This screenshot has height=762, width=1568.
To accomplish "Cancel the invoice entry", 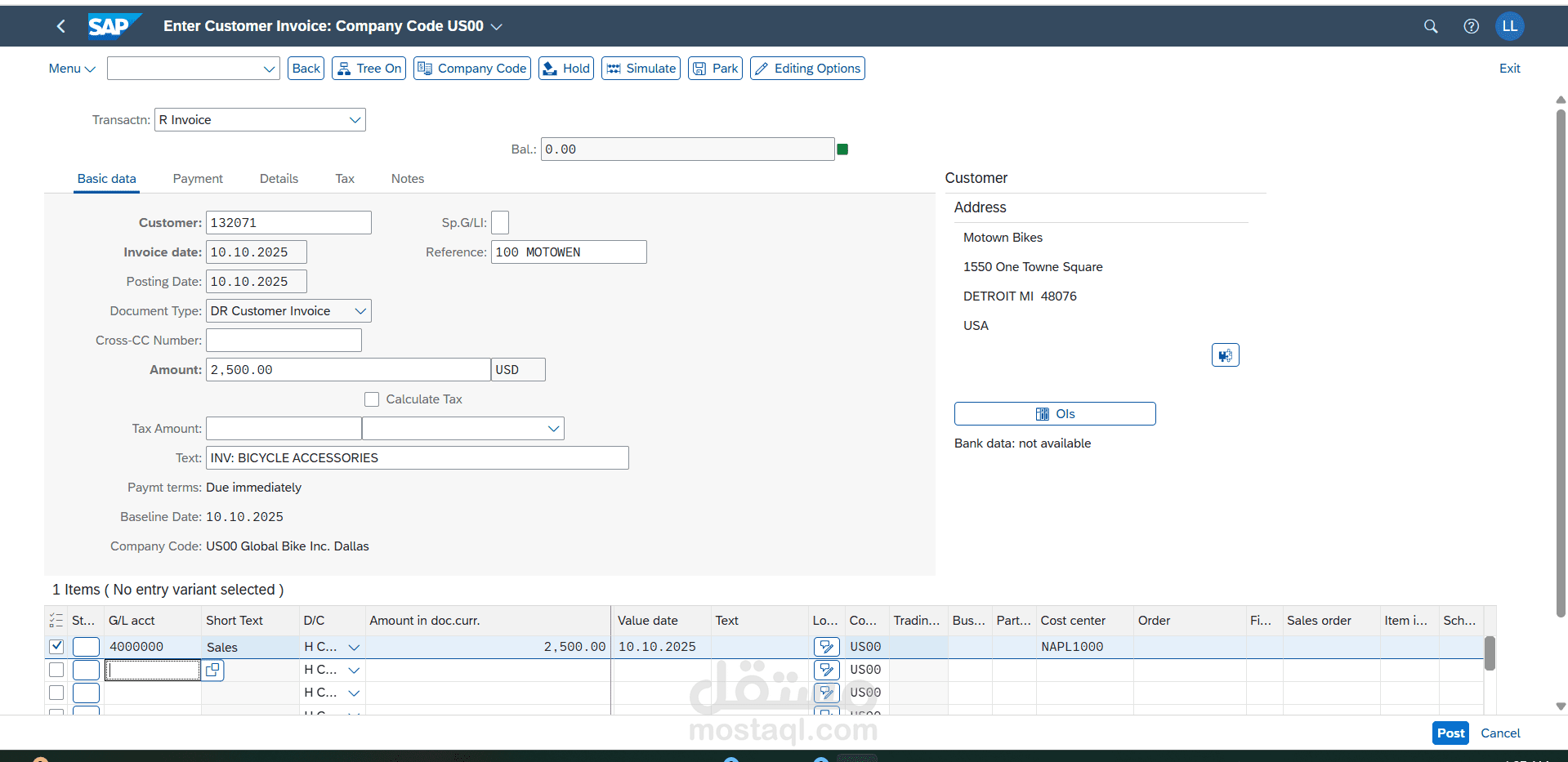I will click(x=1500, y=733).
